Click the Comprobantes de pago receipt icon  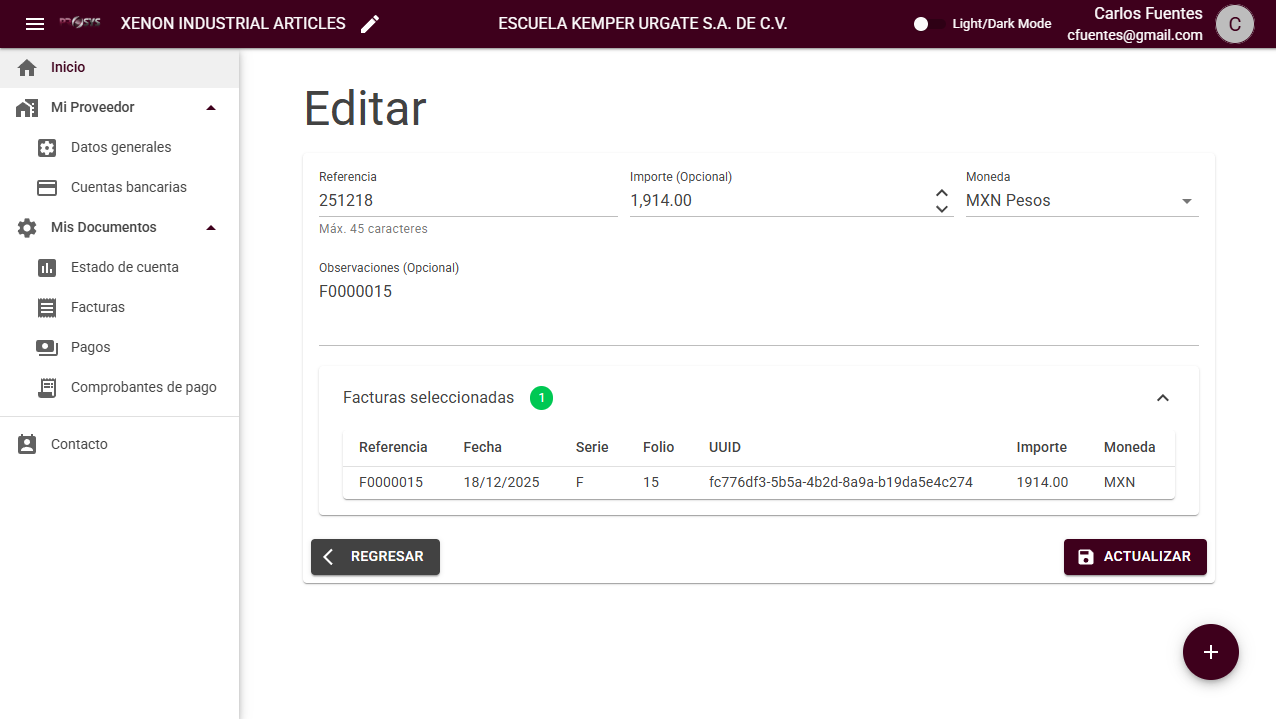(47, 388)
